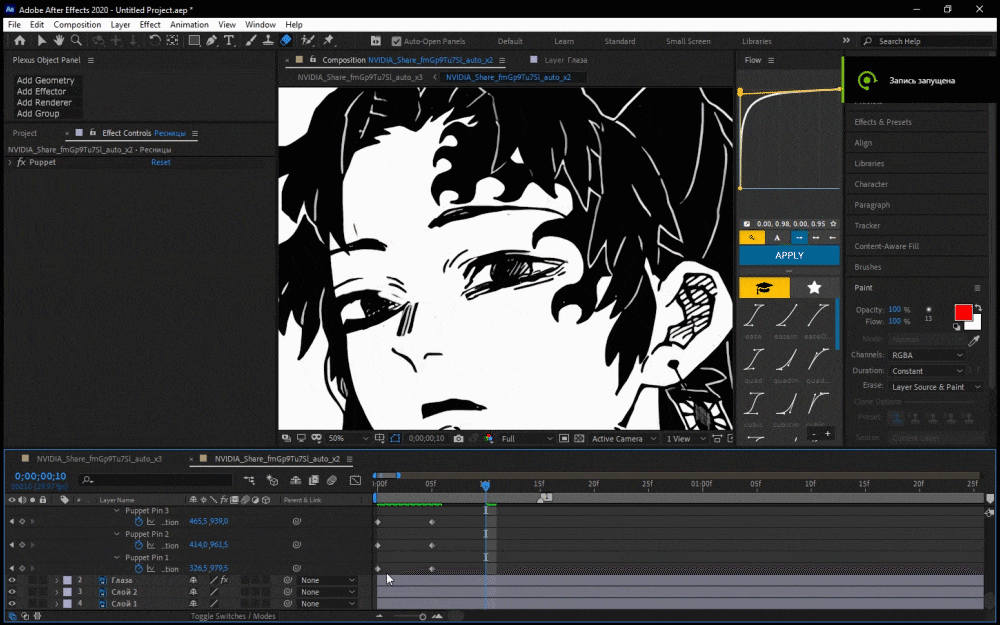Open the Flow presets graduation cap tab
Image resolution: width=1000 pixels, height=625 pixels.
coord(764,288)
